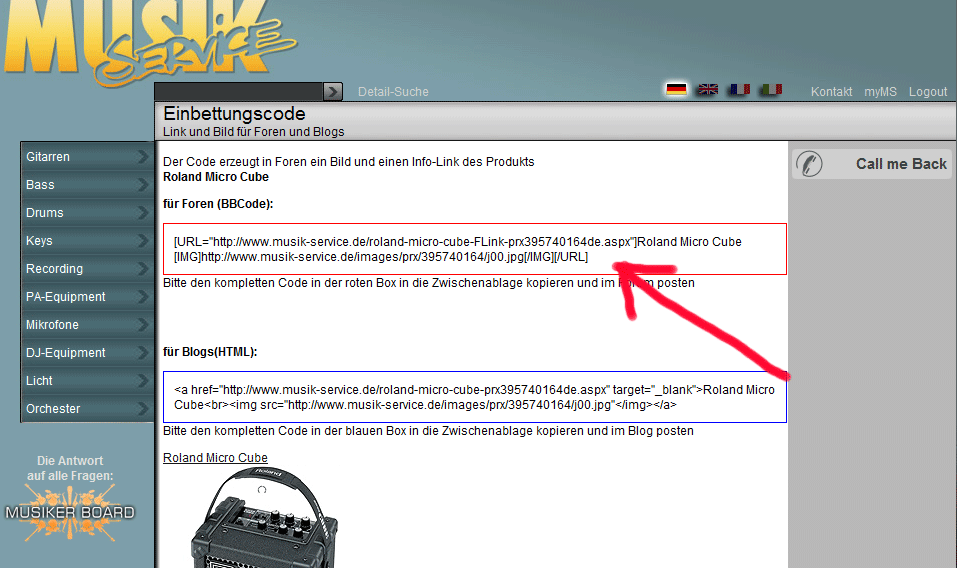Click the Roland Micro Cube amplifier image
This screenshot has height=568, width=957.
(x=264, y=517)
